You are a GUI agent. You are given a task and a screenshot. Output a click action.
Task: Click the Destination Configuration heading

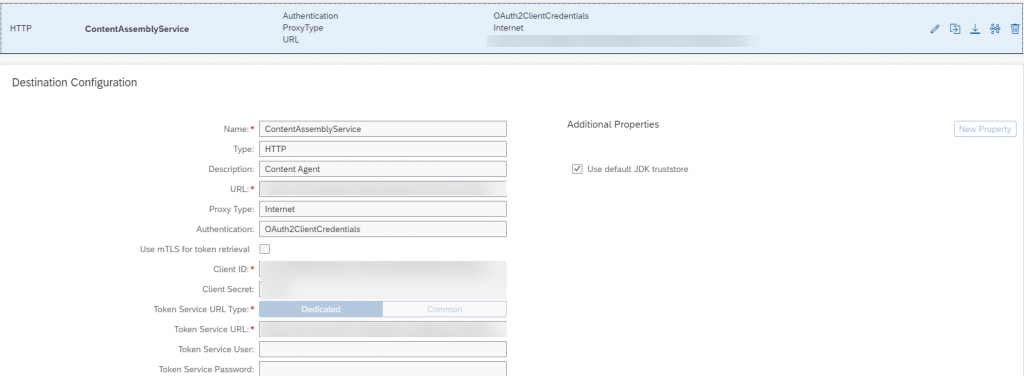coord(74,82)
